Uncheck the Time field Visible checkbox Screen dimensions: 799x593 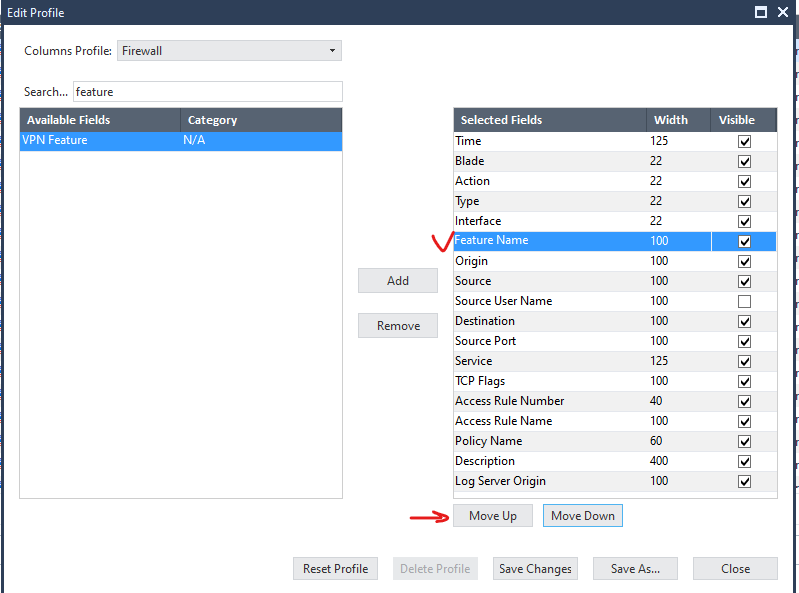click(x=744, y=142)
